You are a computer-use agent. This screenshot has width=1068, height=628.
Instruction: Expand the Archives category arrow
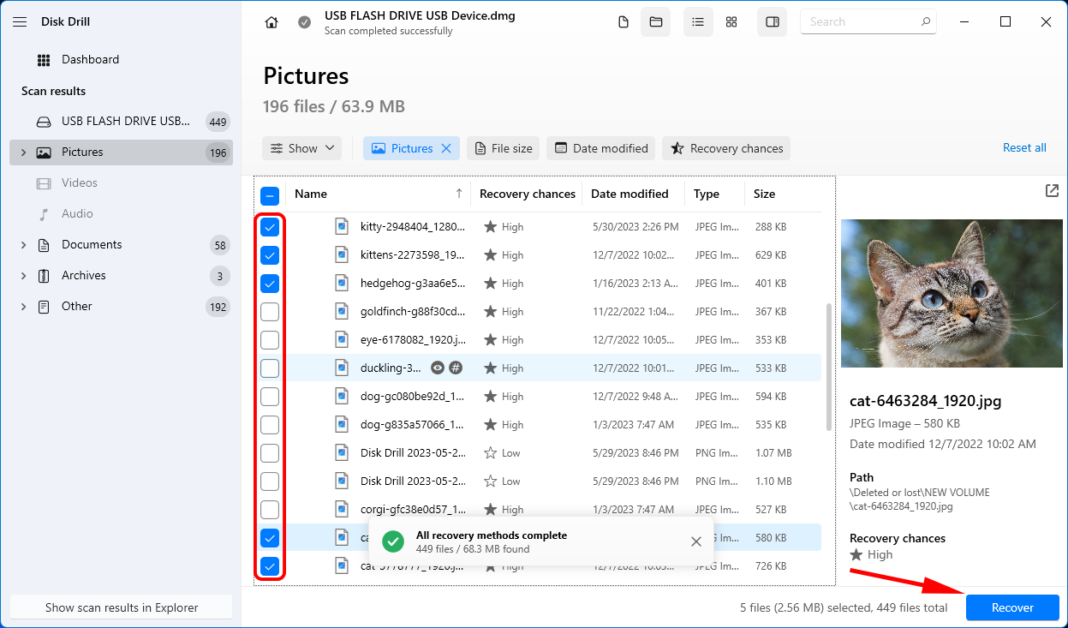point(23,276)
